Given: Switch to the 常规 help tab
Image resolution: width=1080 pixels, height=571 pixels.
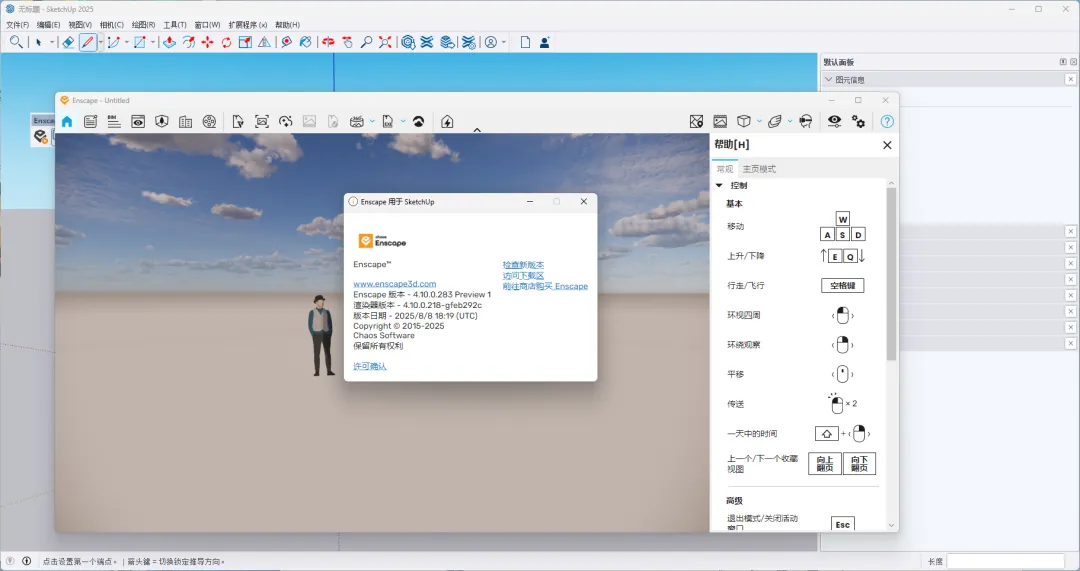Looking at the screenshot, I should click(x=725, y=169).
